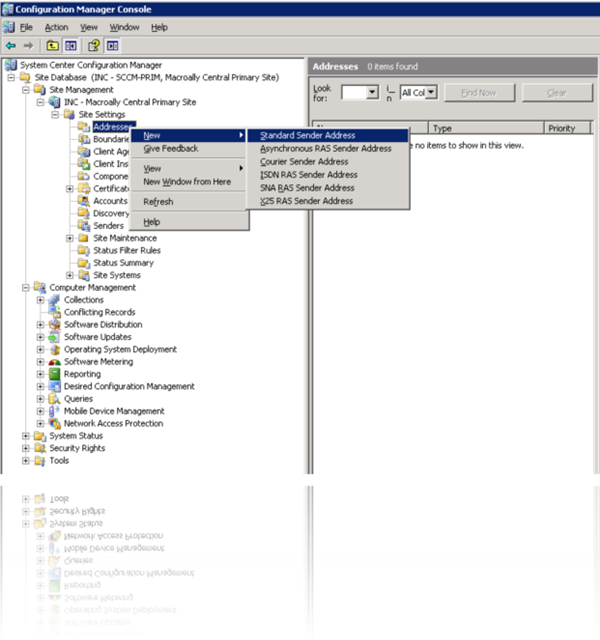This screenshot has height=640, width=600.
Task: Open the File menu
Action: pos(26,27)
